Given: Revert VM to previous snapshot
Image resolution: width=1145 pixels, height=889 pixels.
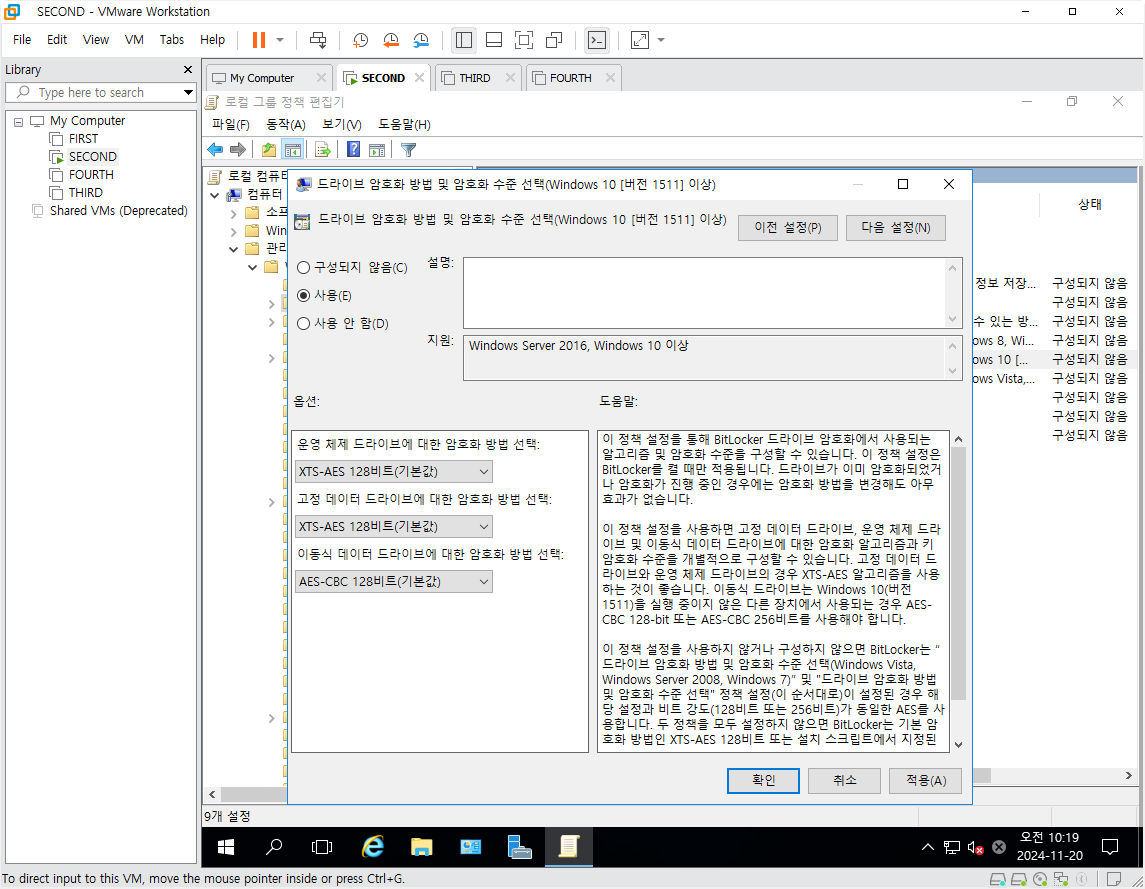Looking at the screenshot, I should (x=391, y=40).
